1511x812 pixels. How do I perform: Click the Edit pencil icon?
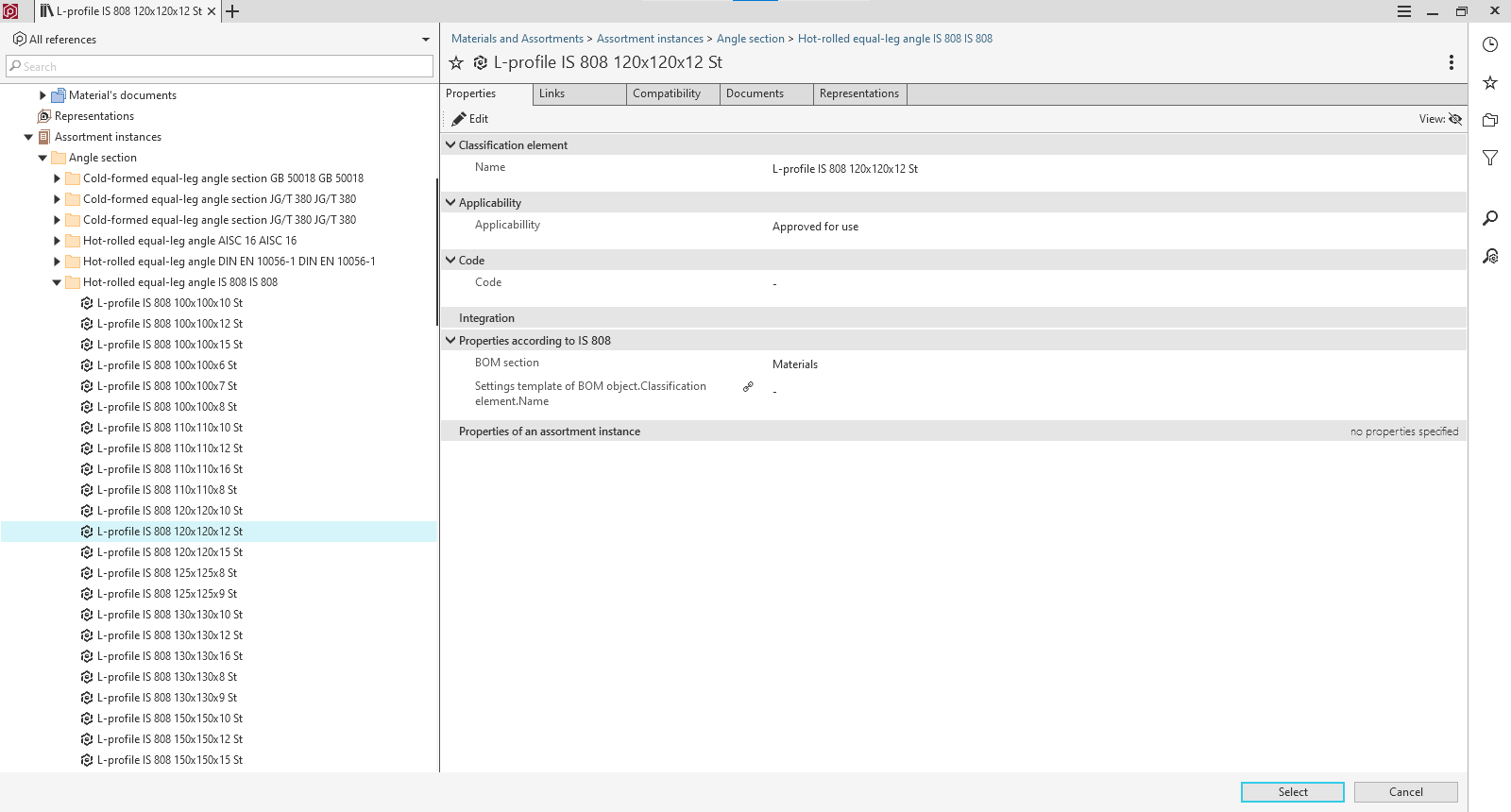coord(459,119)
